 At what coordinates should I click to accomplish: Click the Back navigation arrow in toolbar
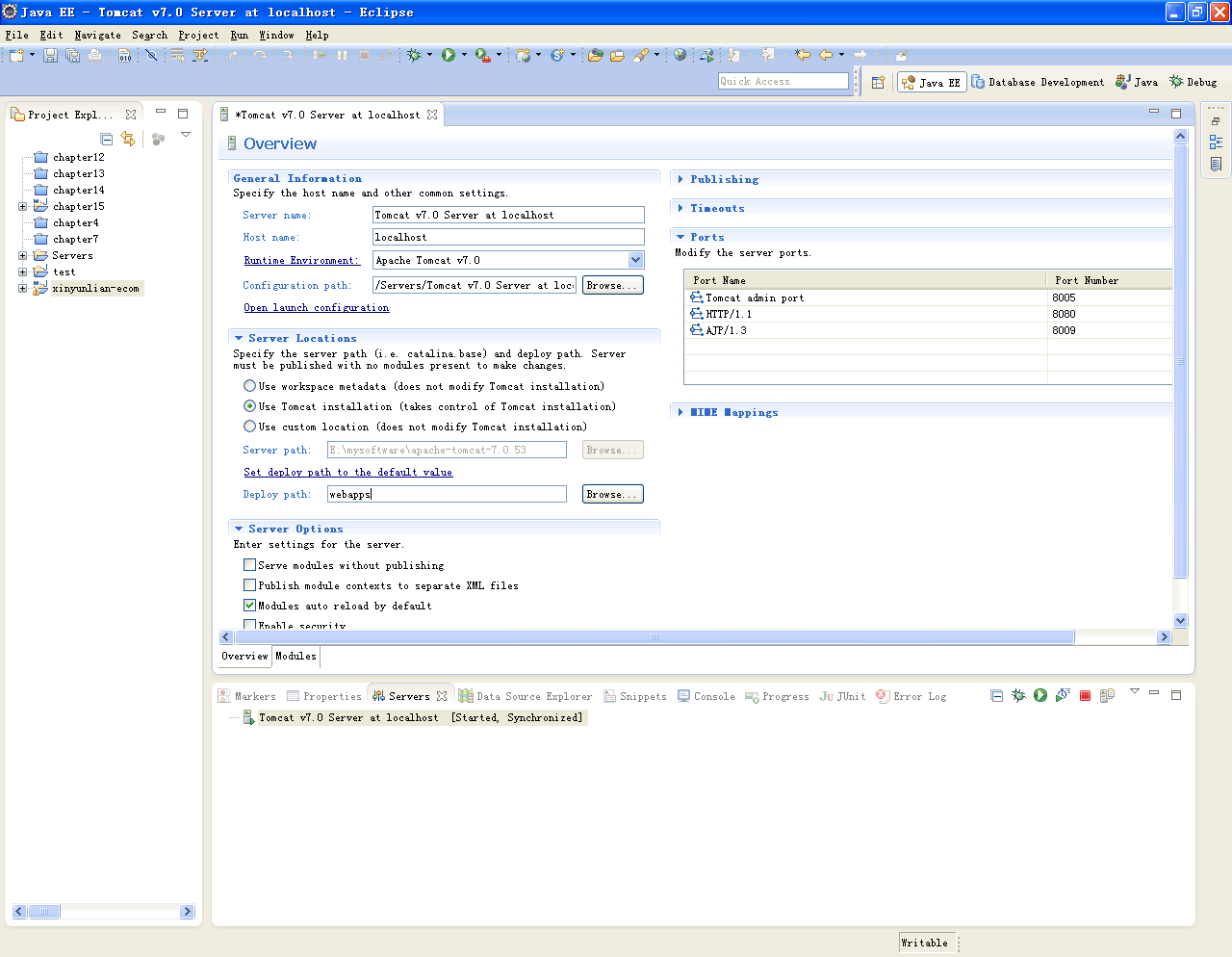pos(826,56)
